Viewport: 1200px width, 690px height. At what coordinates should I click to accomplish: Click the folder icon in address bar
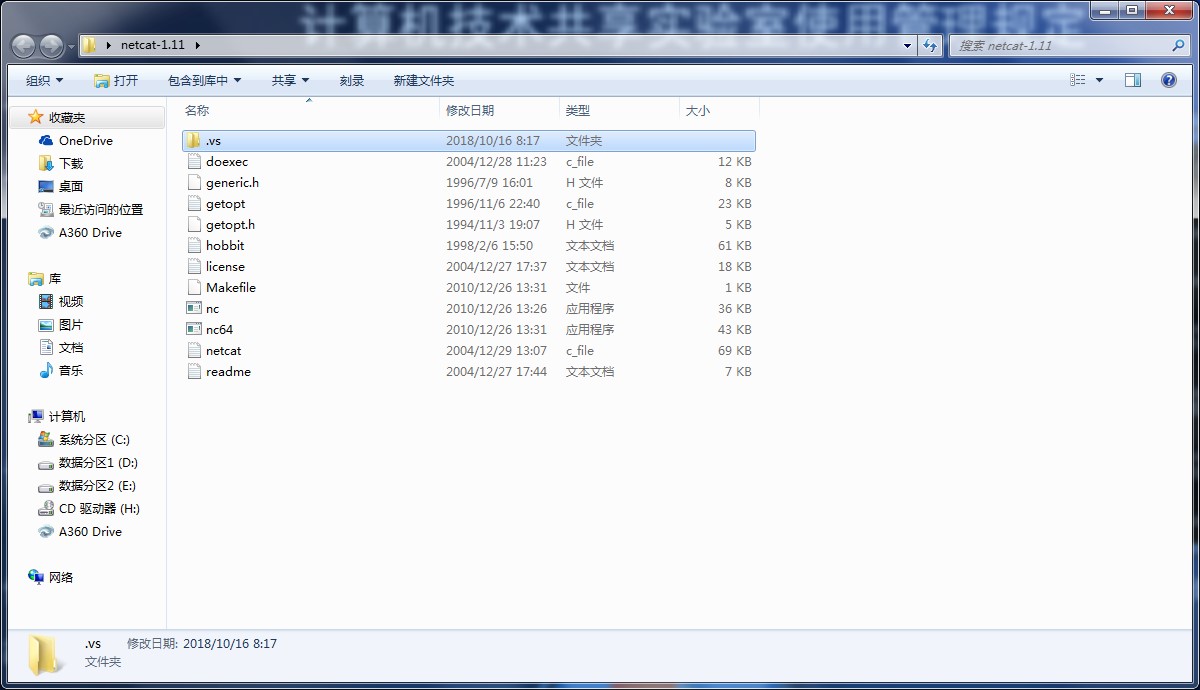90,45
